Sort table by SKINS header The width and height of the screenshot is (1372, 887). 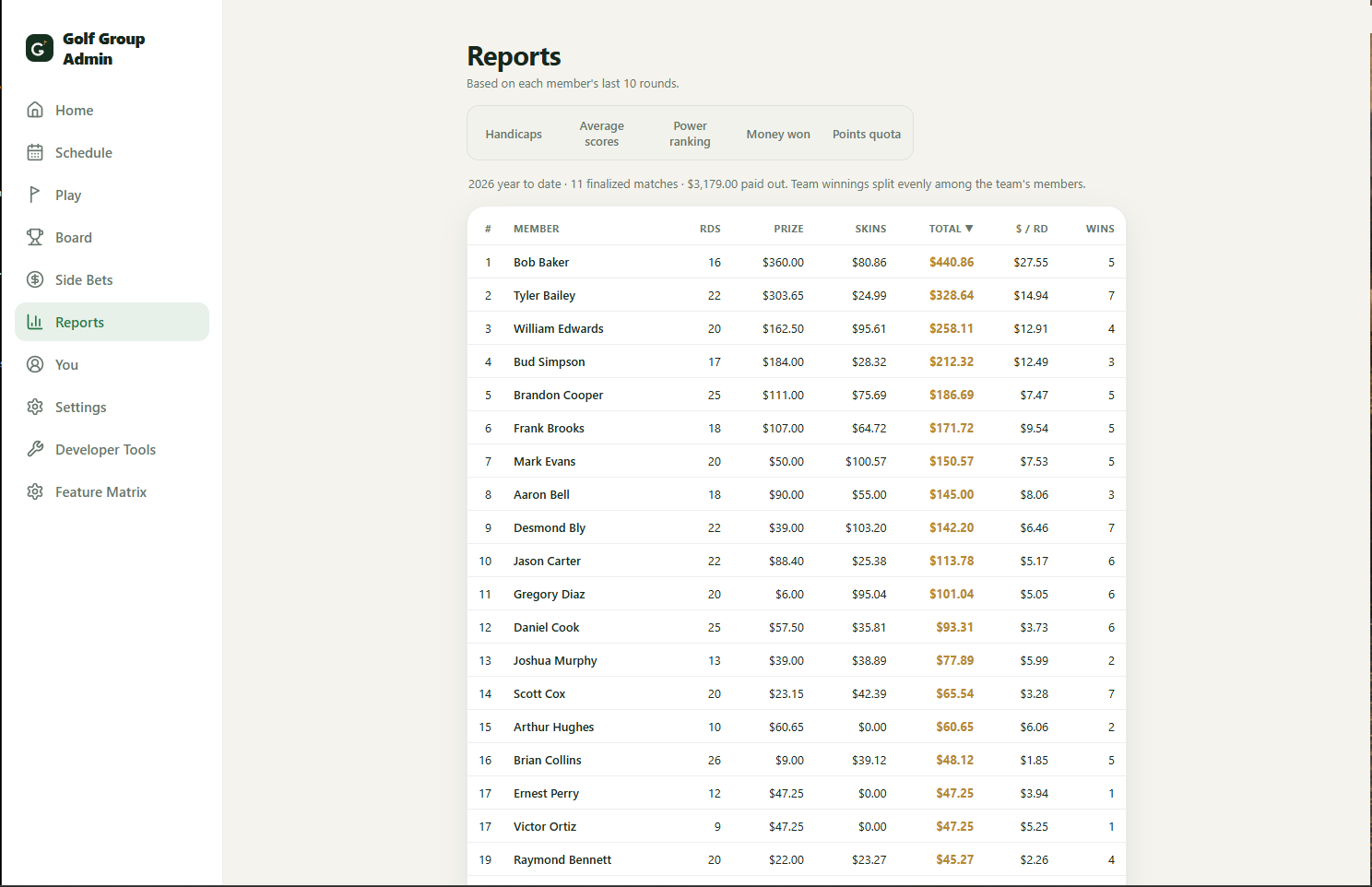pyautogui.click(x=870, y=229)
